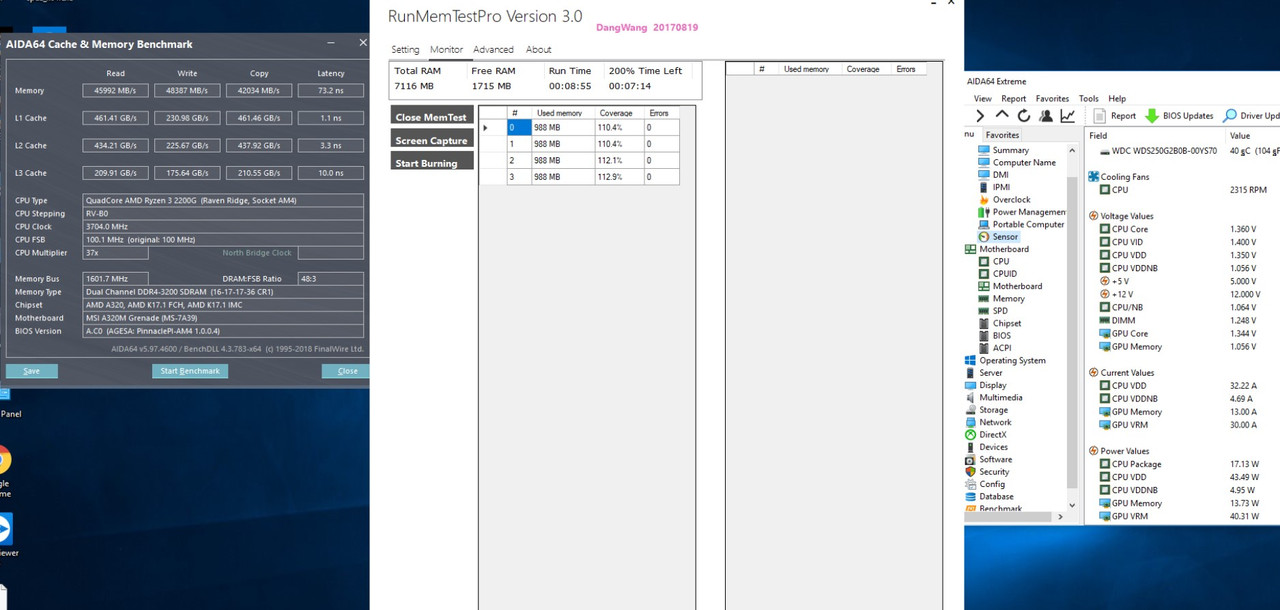
Task: Select the ACPI tree item
Action: tap(994, 348)
